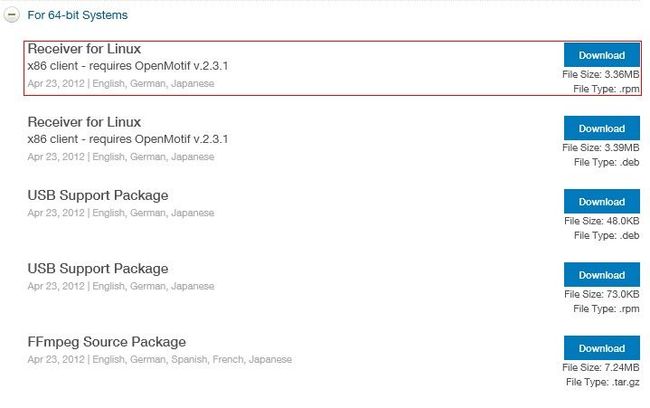Click the File Size 7.24MB label
This screenshot has height=408, width=650.
tap(601, 367)
